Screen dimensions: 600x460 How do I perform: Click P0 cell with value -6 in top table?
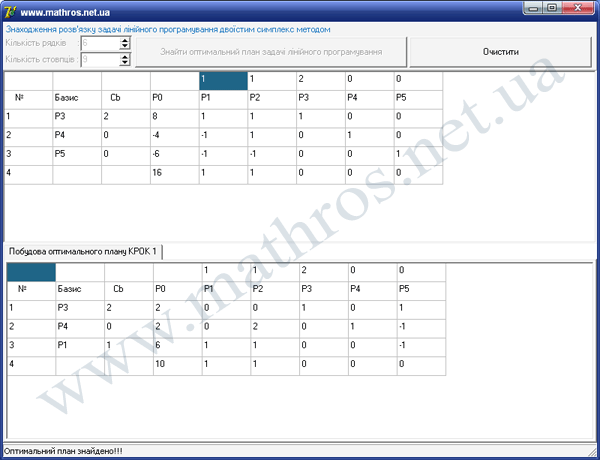point(174,156)
